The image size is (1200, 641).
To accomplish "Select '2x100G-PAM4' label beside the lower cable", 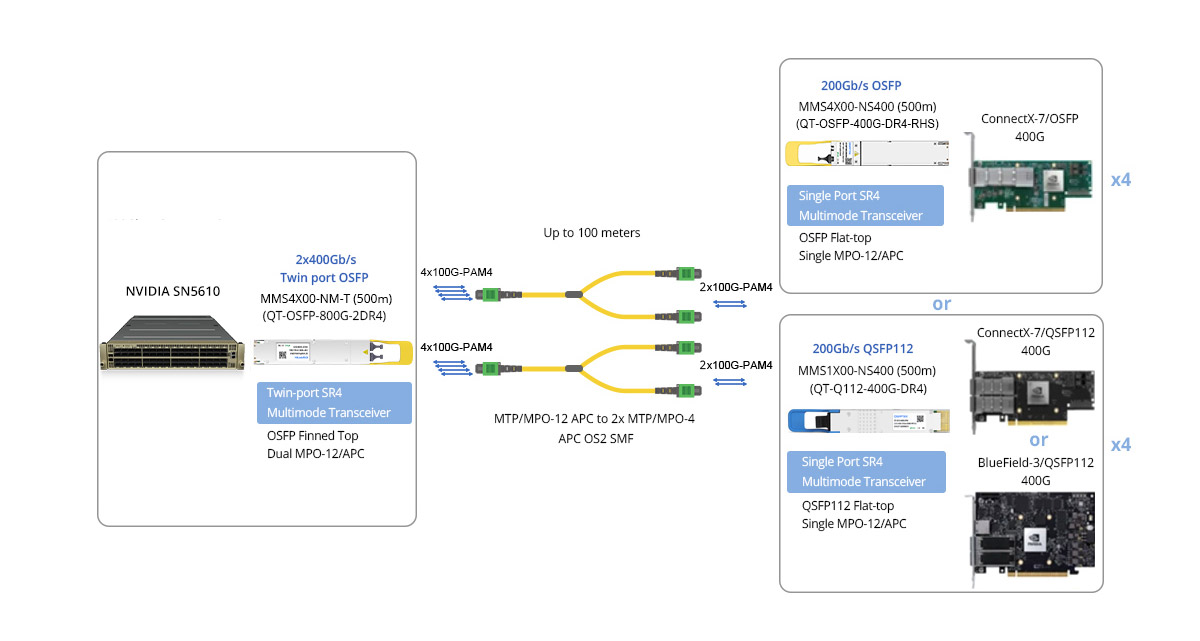I will click(x=736, y=366).
